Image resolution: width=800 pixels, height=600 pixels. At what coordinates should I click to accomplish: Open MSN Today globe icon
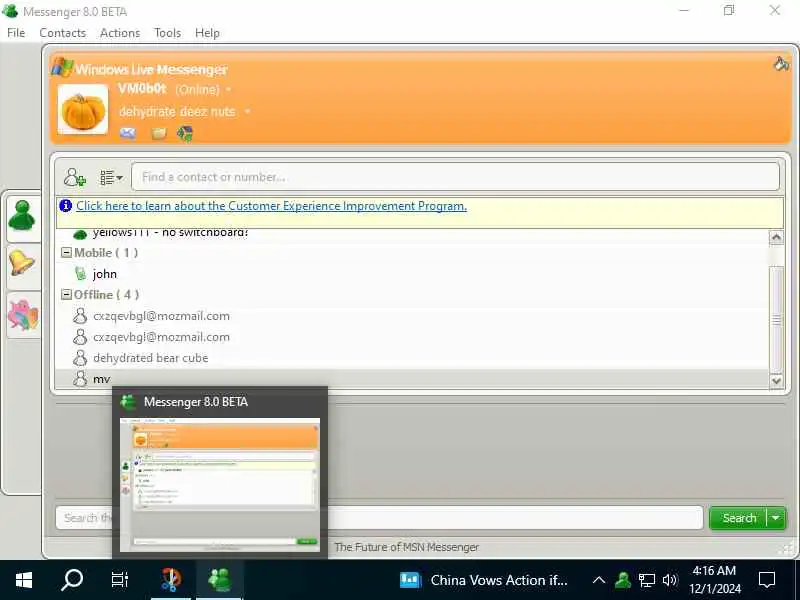point(185,134)
